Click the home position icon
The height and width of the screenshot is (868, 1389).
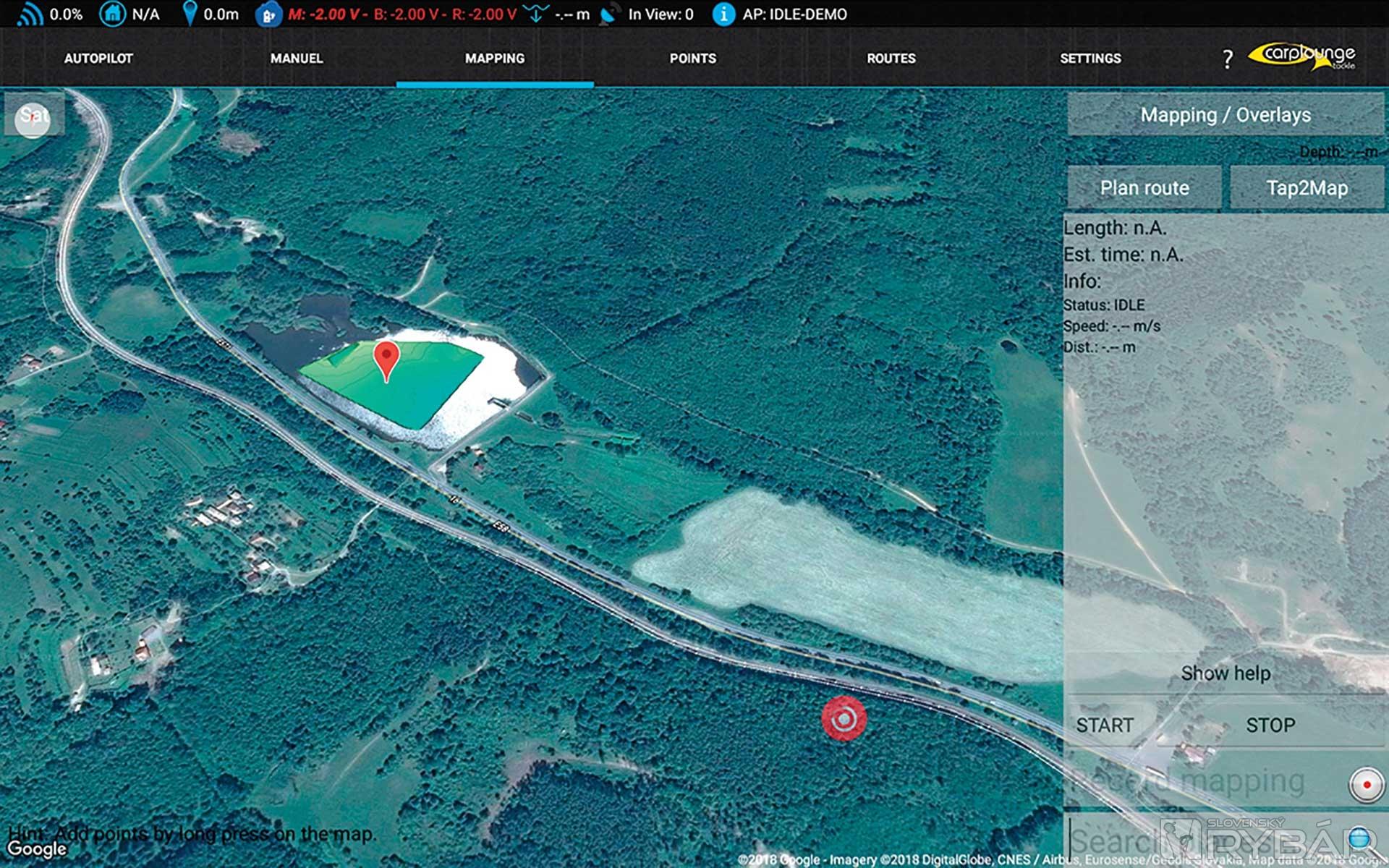click(112, 14)
